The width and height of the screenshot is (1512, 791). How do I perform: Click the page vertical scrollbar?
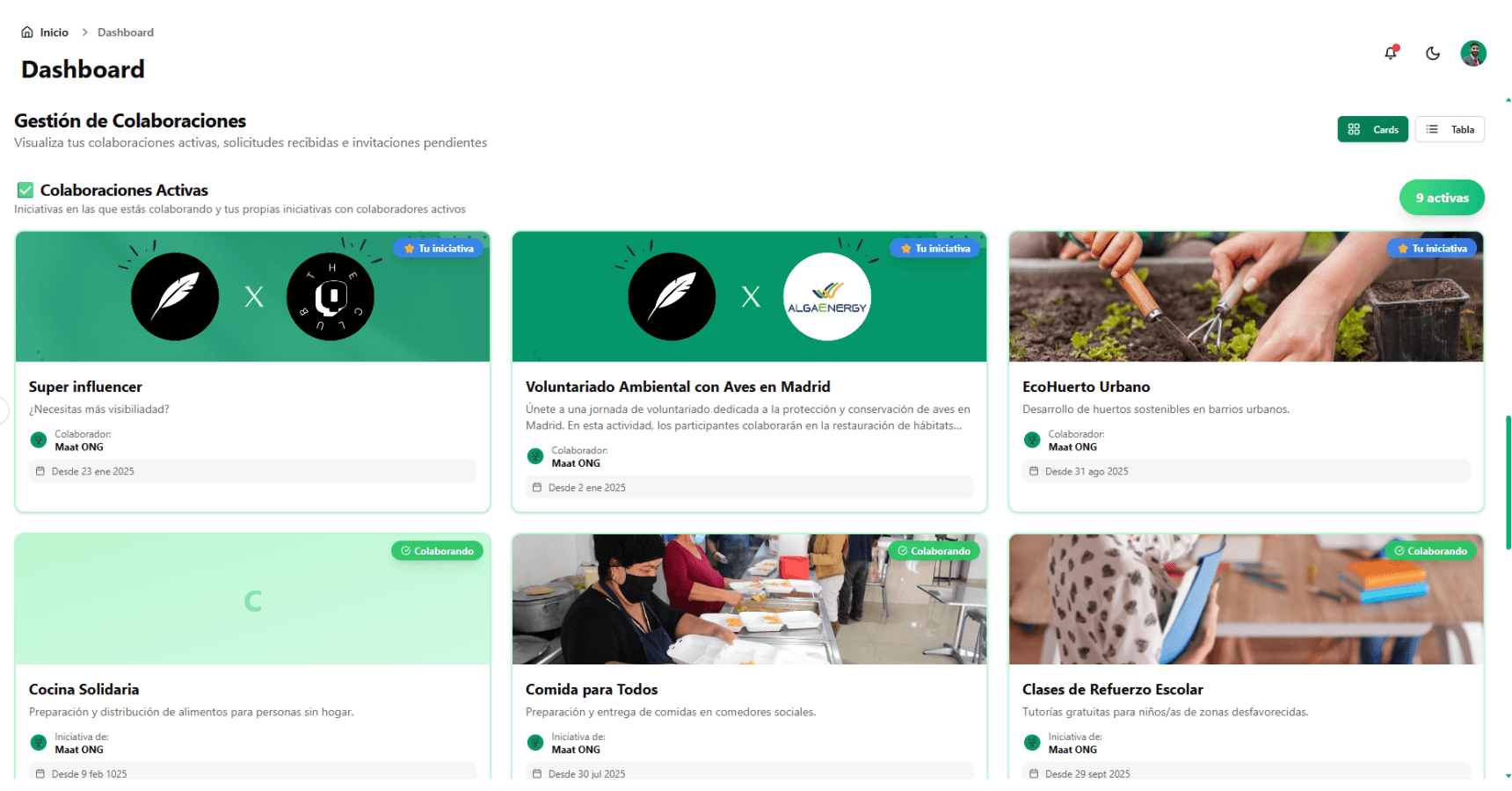pos(1508,482)
